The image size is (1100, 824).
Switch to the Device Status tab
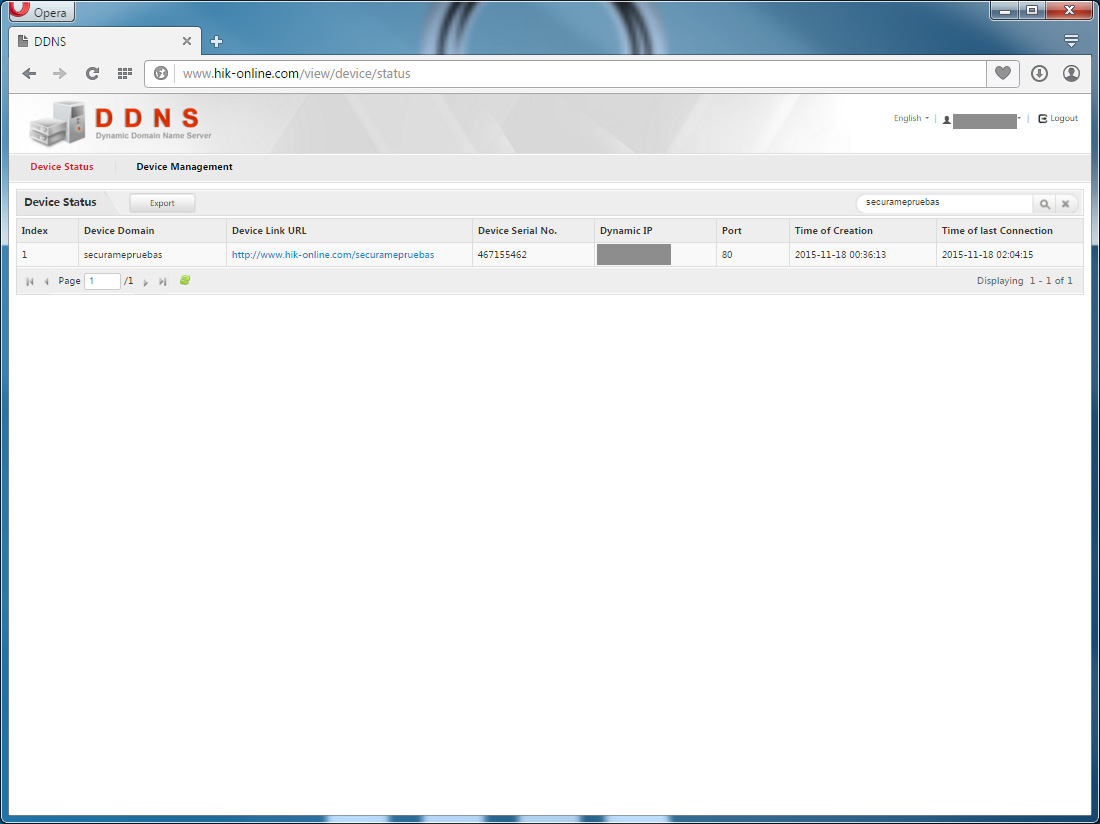coord(62,167)
